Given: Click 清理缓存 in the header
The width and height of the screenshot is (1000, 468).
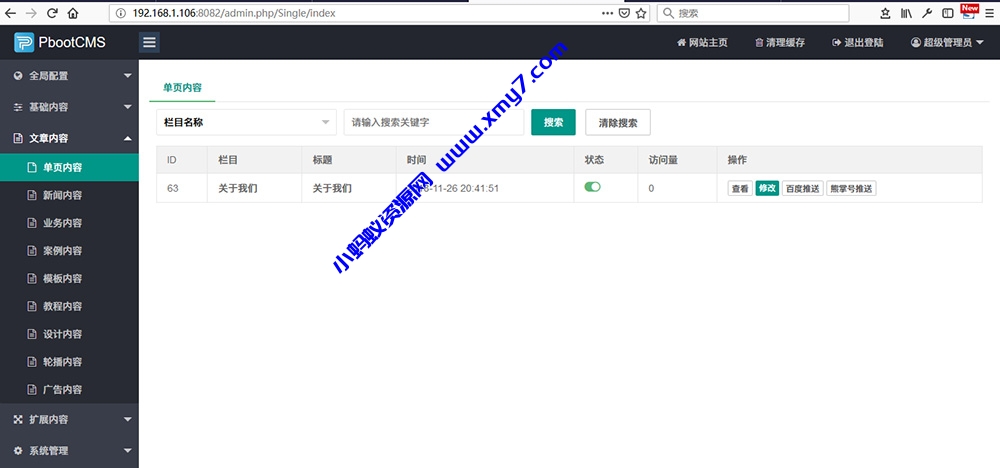Looking at the screenshot, I should click(780, 43).
